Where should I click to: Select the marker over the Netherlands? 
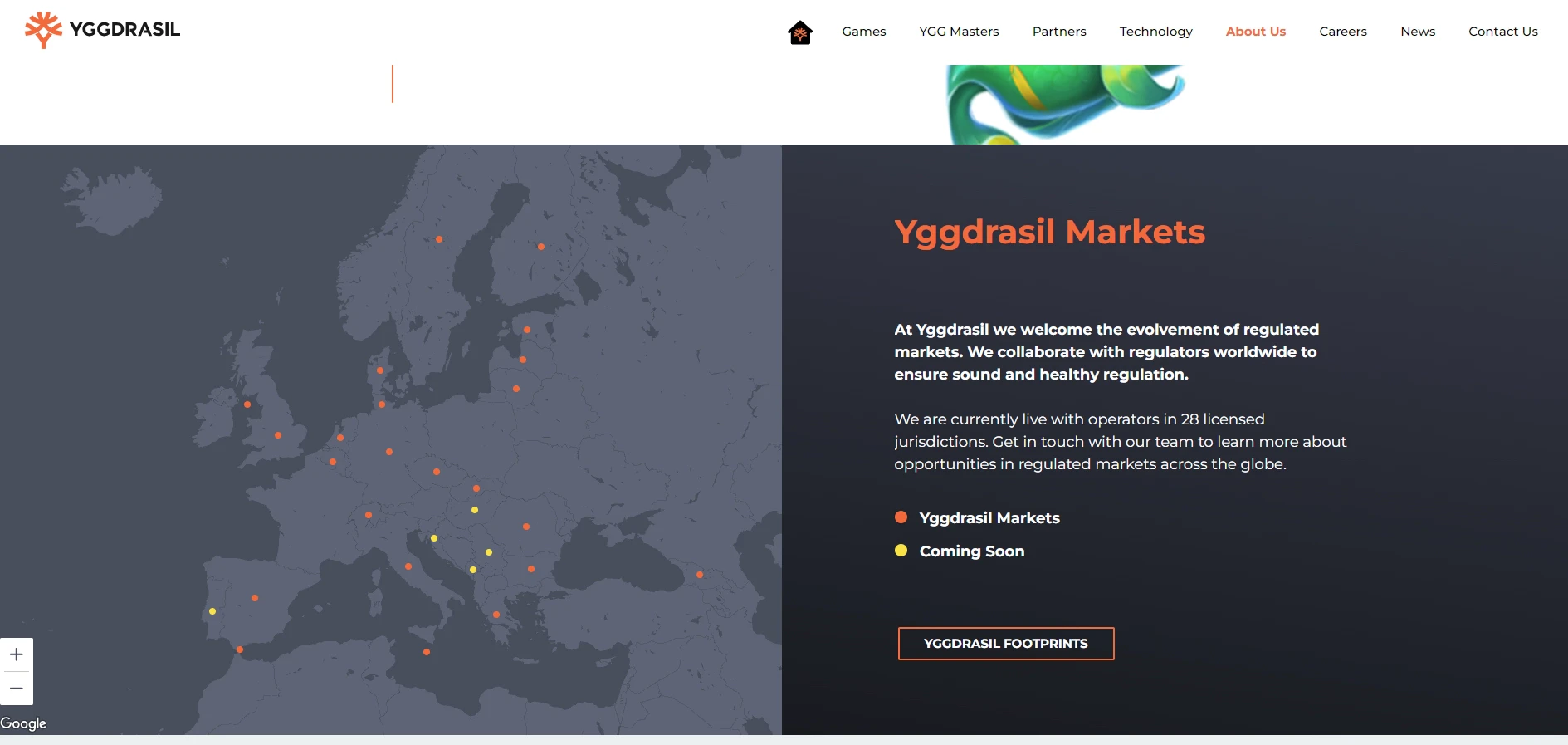pos(340,438)
